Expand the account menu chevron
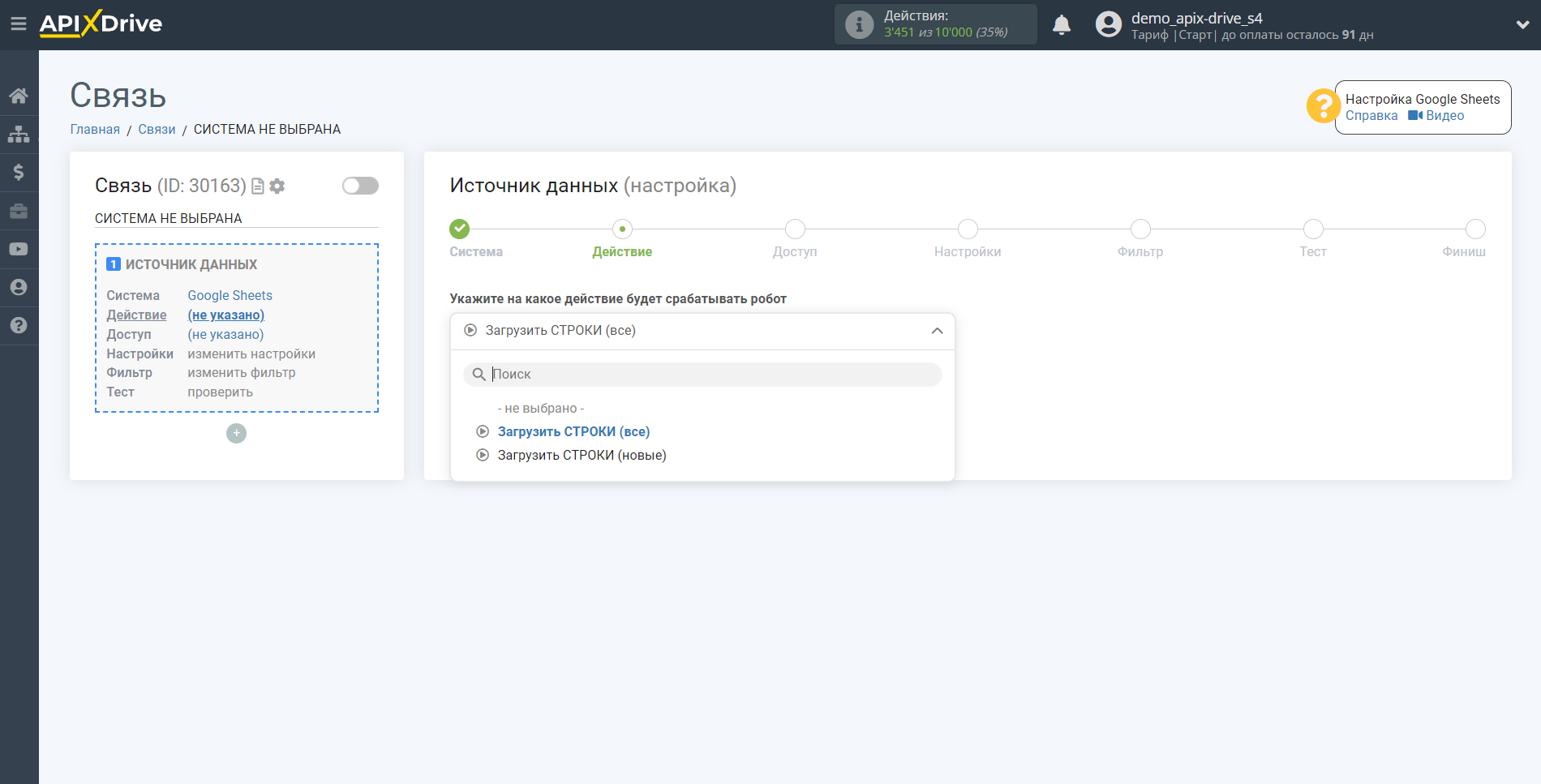The height and width of the screenshot is (784, 1541). [x=1522, y=24]
